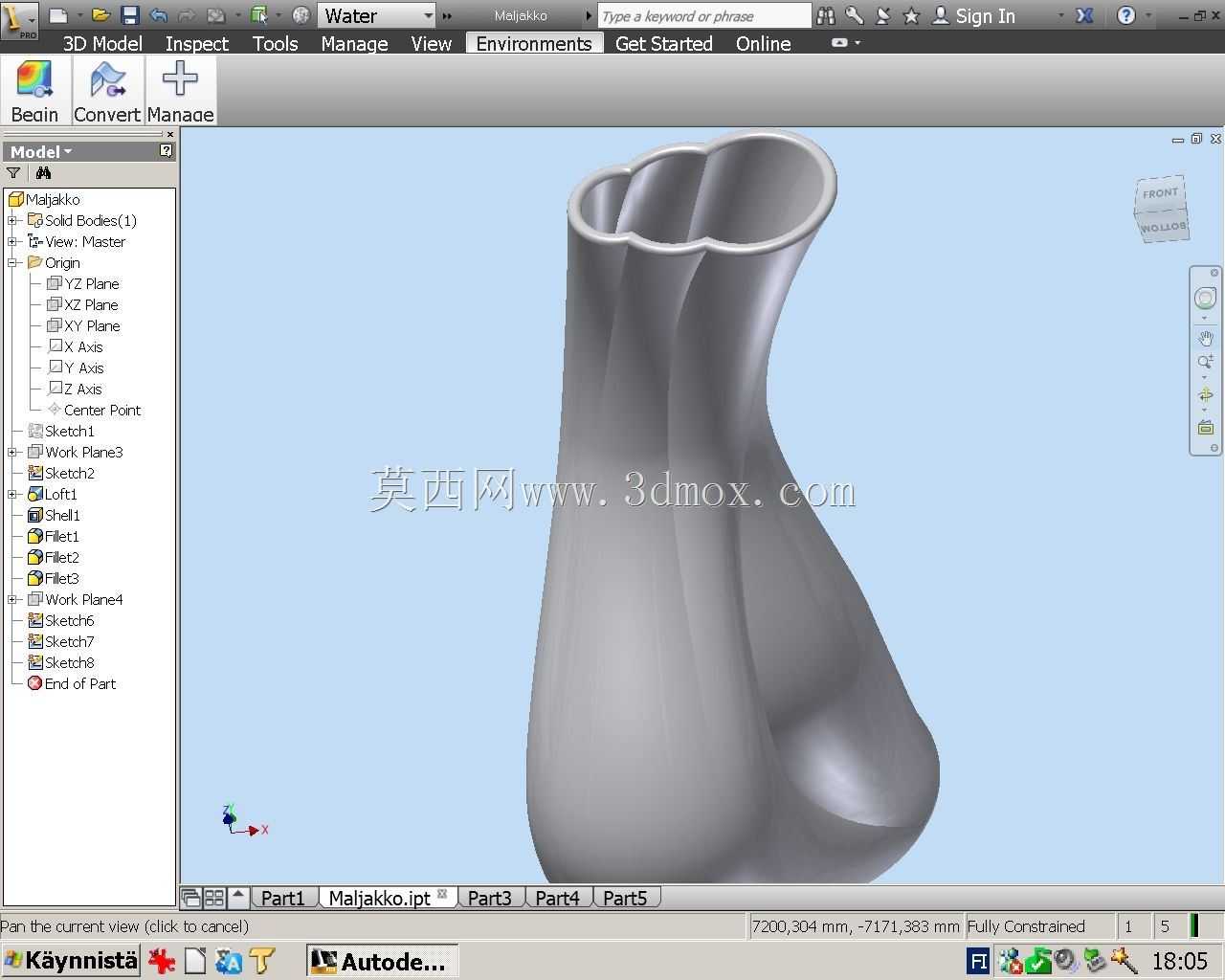The image size is (1225, 980).
Task: Click the Redo arrow icon
Action: pyautogui.click(x=187, y=16)
